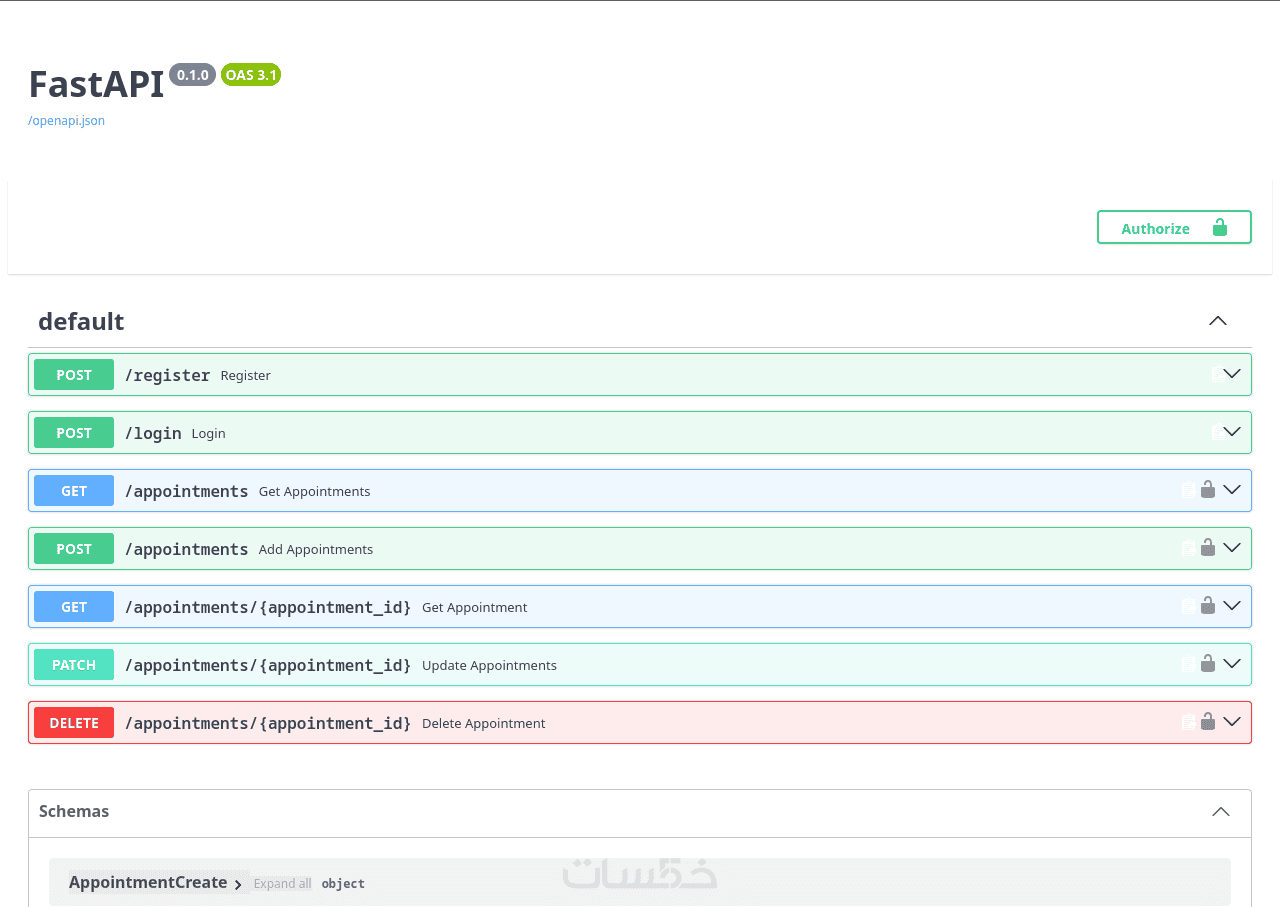Click lock icon on GET /appointments/{appointment_id} row

[x=1208, y=606]
